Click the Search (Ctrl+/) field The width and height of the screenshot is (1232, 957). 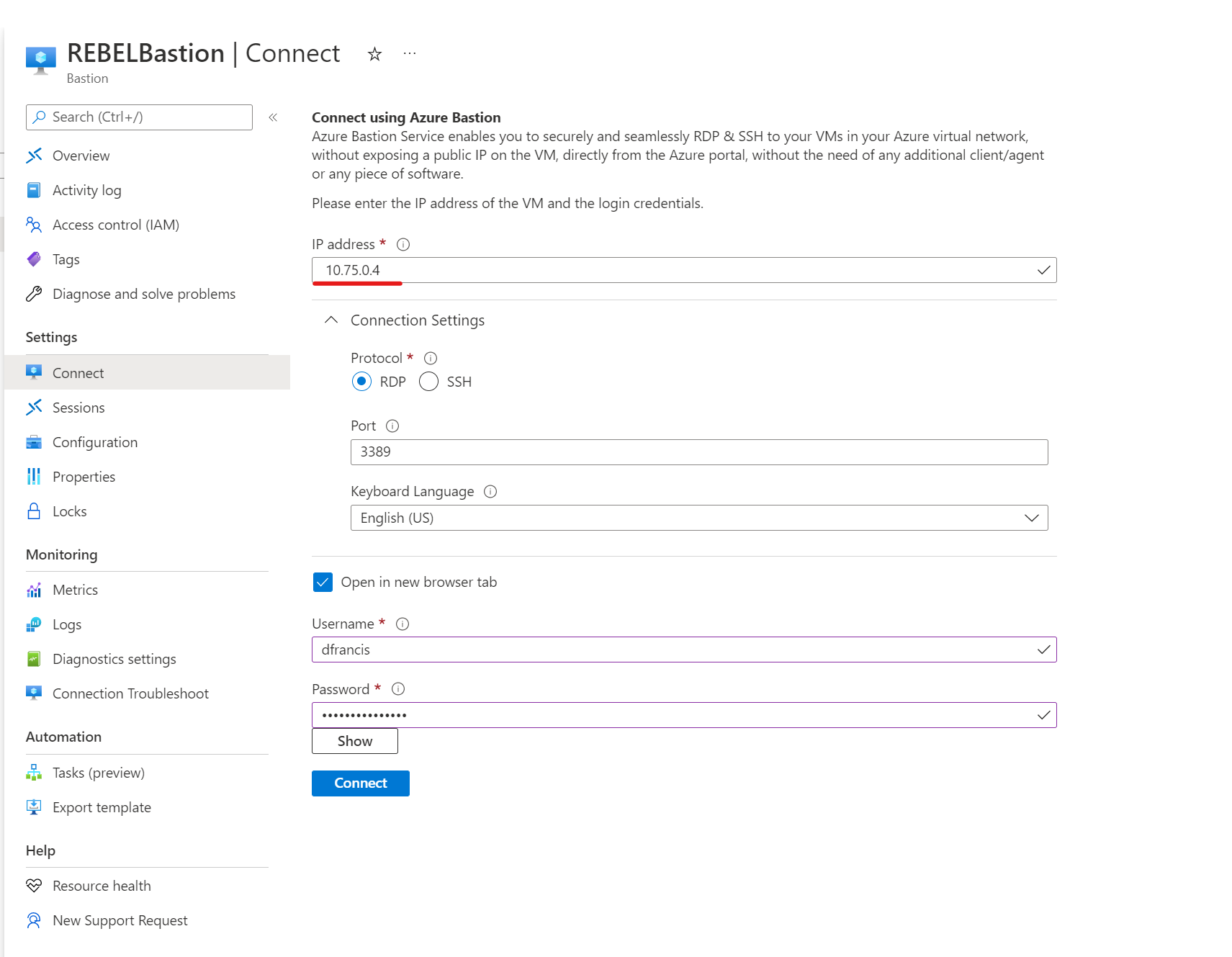(x=140, y=117)
